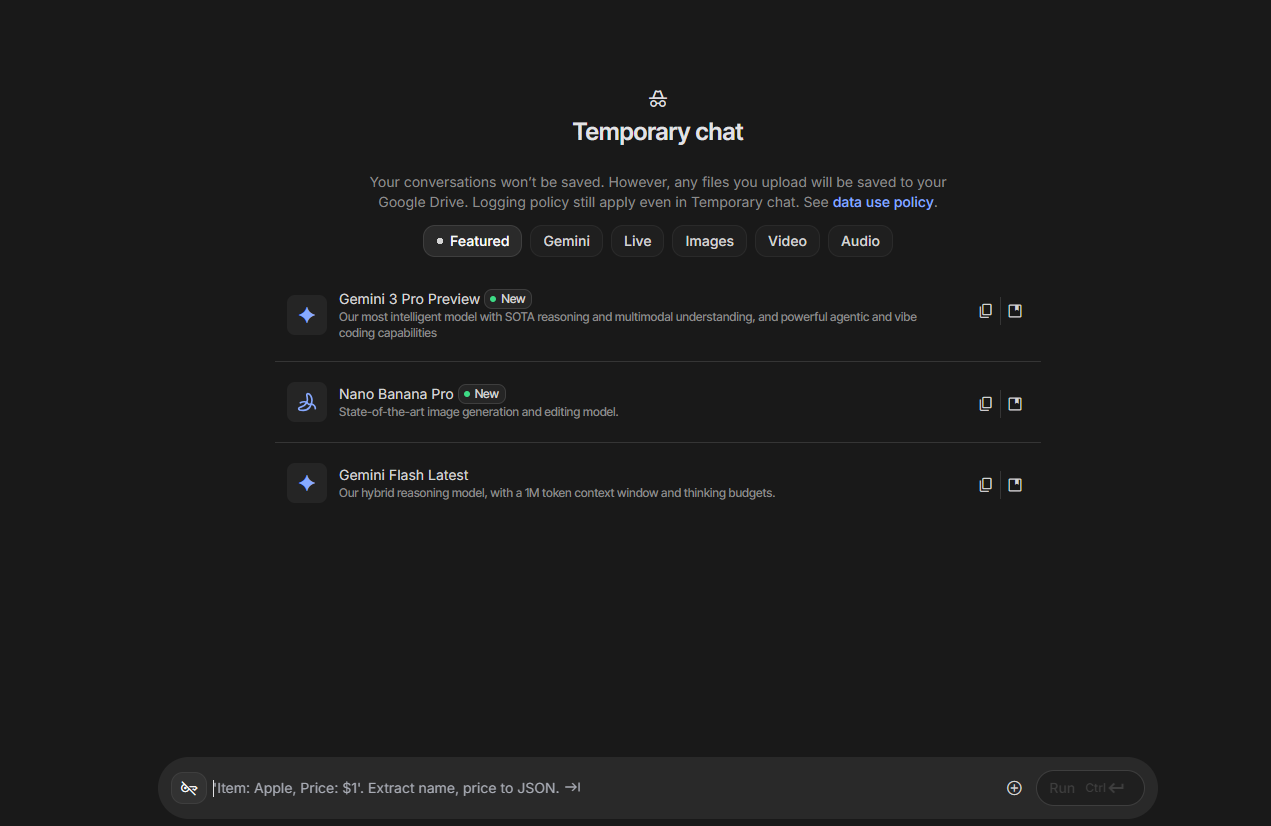
Task: Click the plus icon to add media
Action: click(1014, 788)
